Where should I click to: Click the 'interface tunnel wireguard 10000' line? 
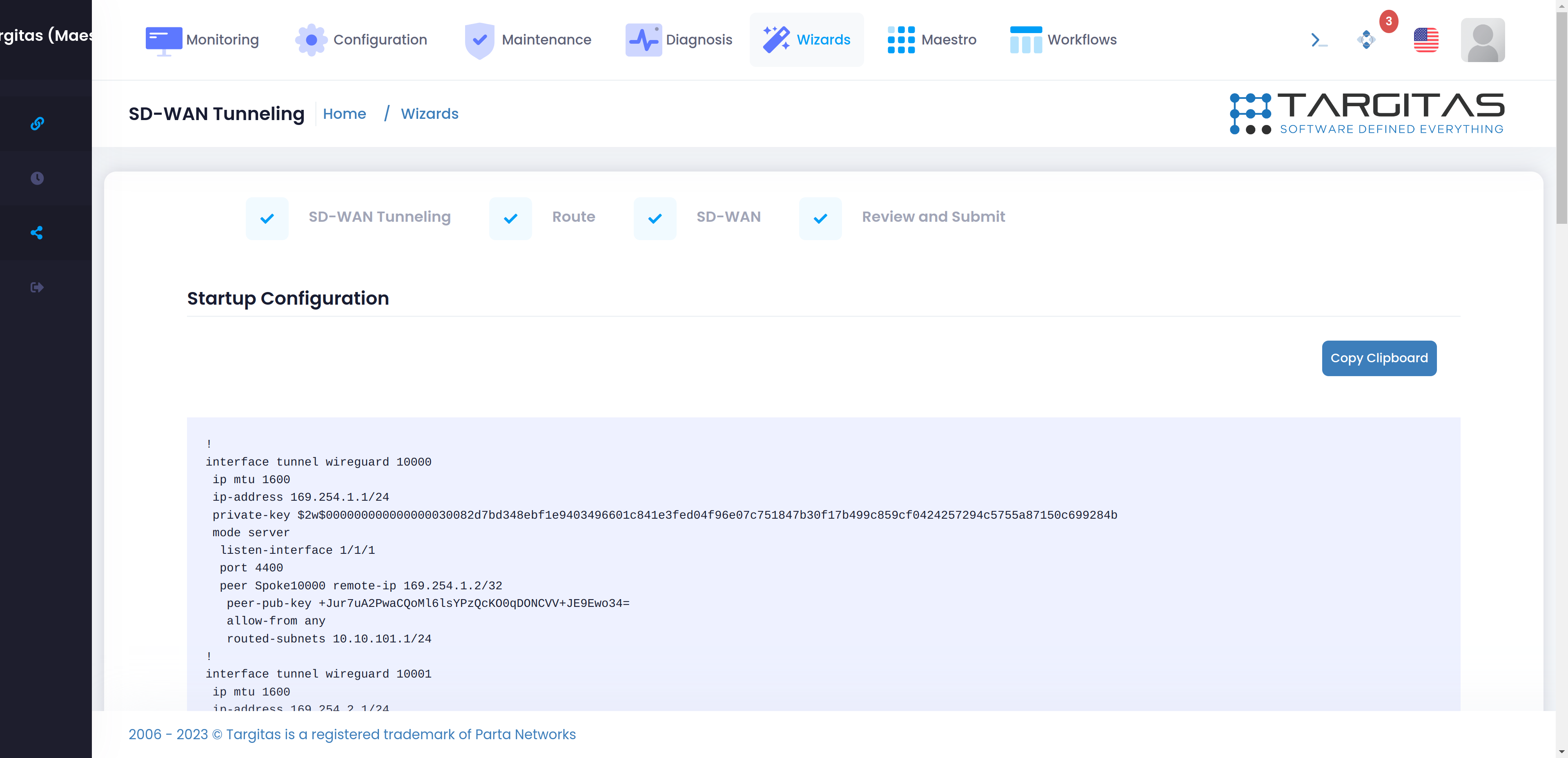(318, 462)
